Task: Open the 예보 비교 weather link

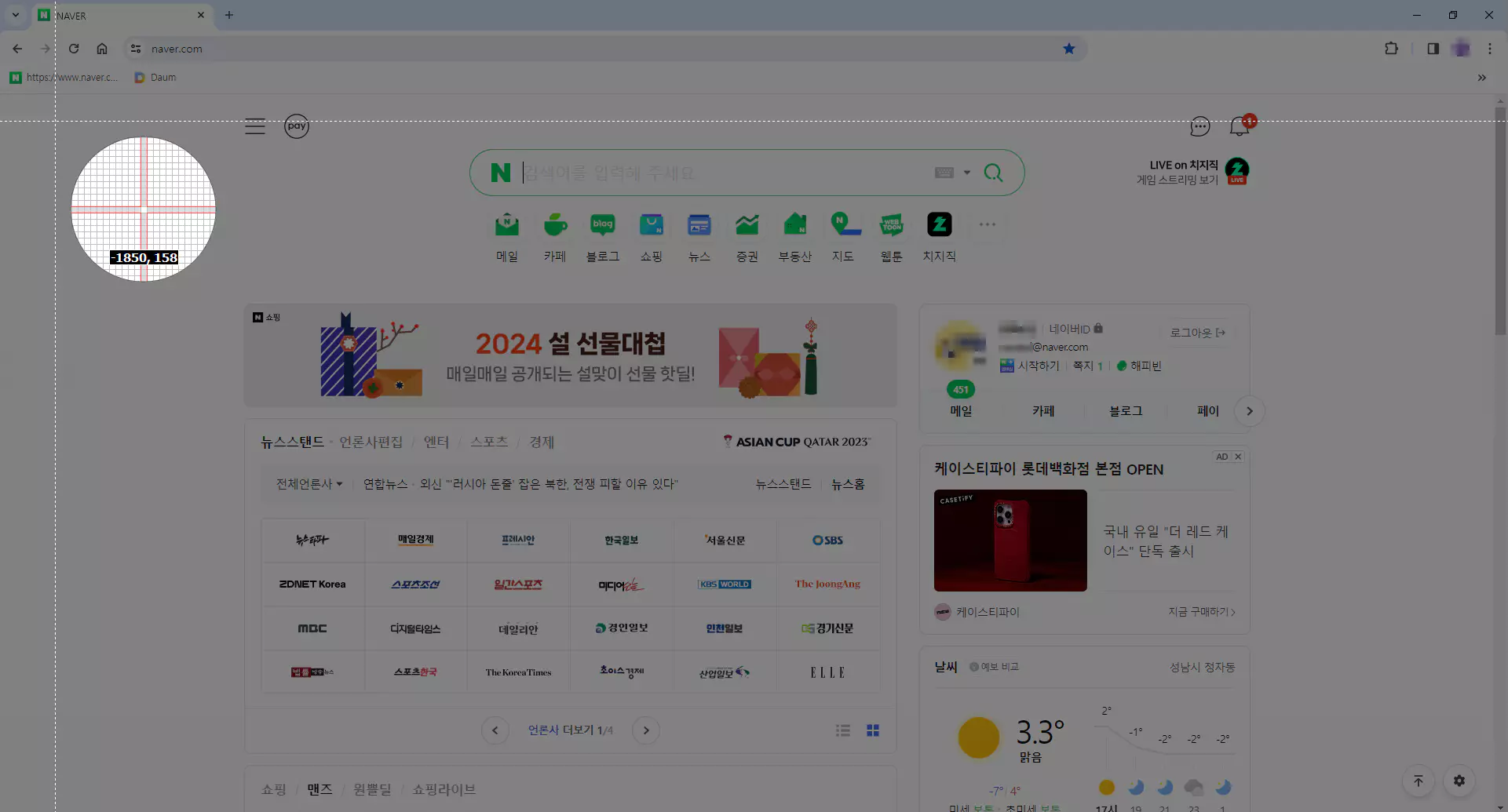Action: [994, 667]
